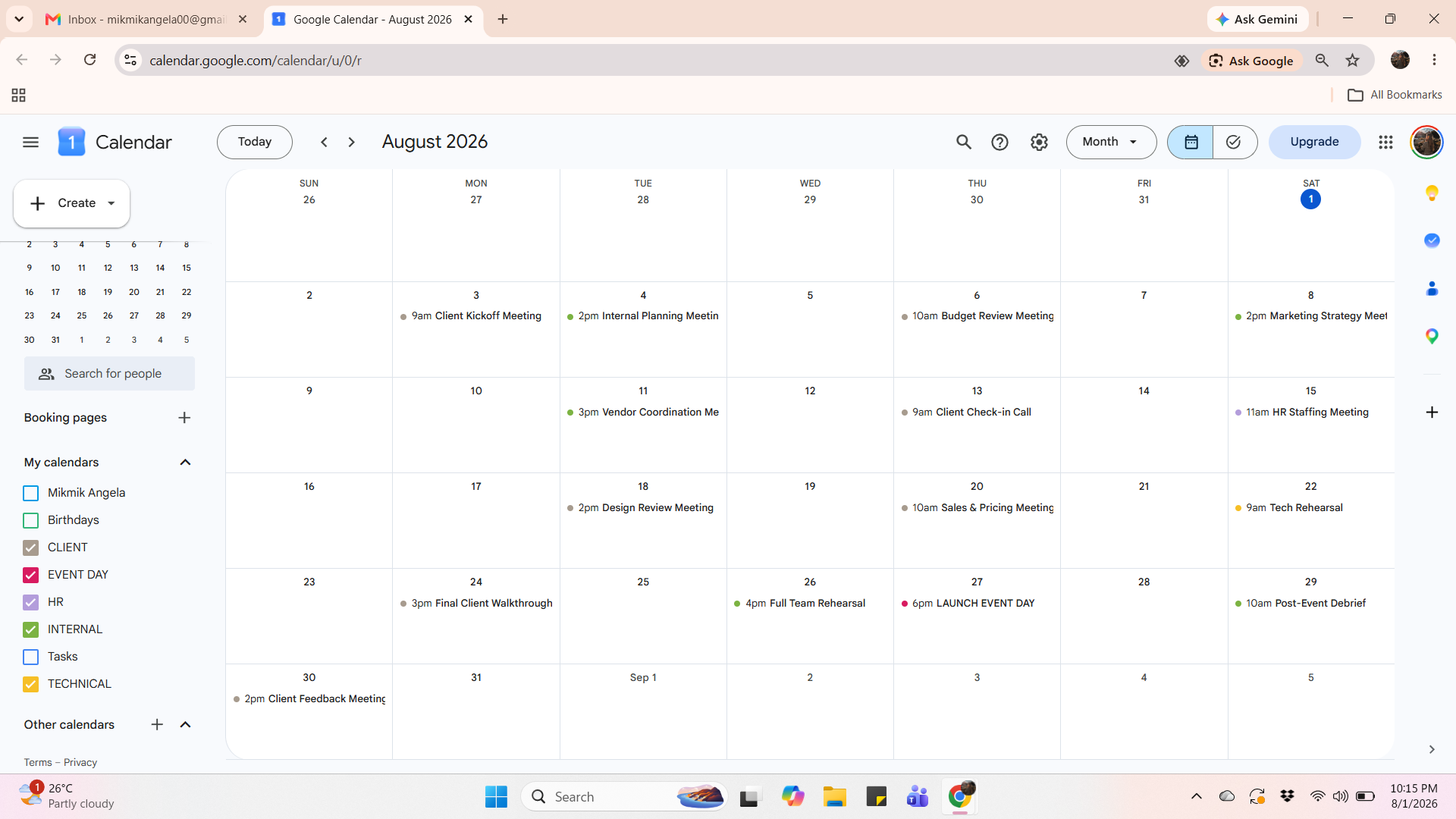Select the Google Calendar browser tab
Viewport: 1456px width, 819px height.
tap(372, 19)
